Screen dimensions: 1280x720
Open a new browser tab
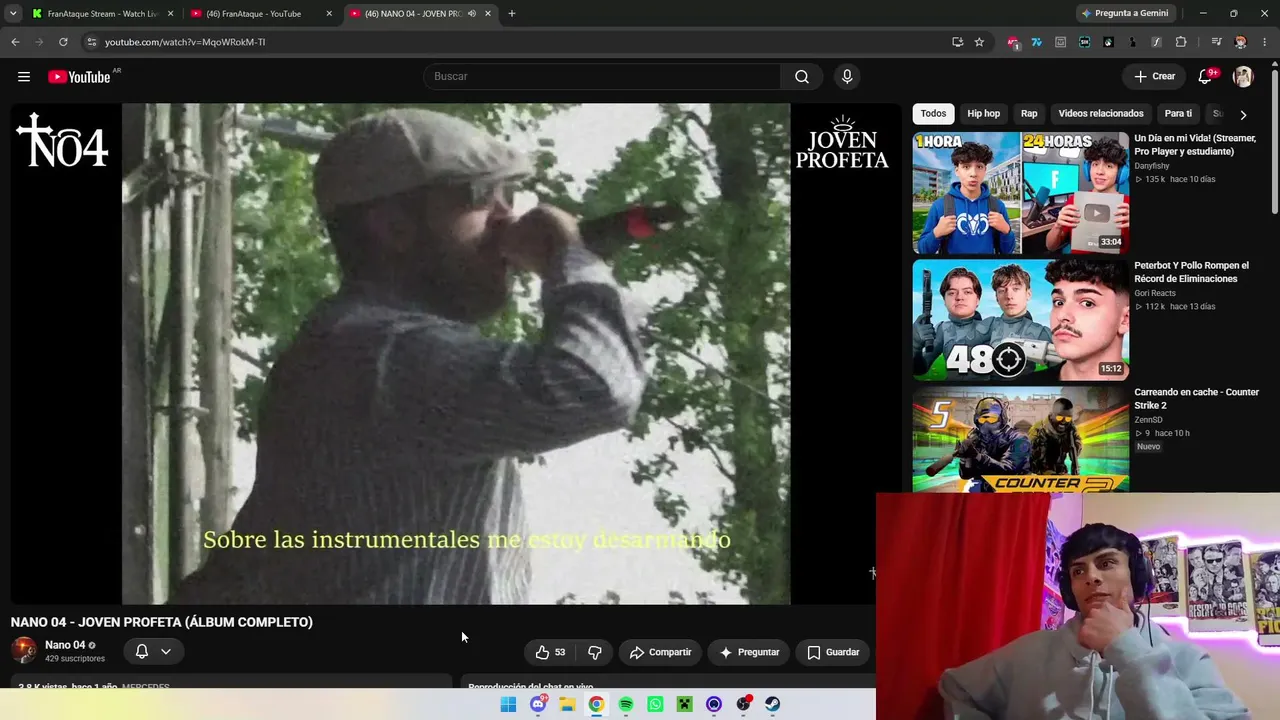(512, 14)
